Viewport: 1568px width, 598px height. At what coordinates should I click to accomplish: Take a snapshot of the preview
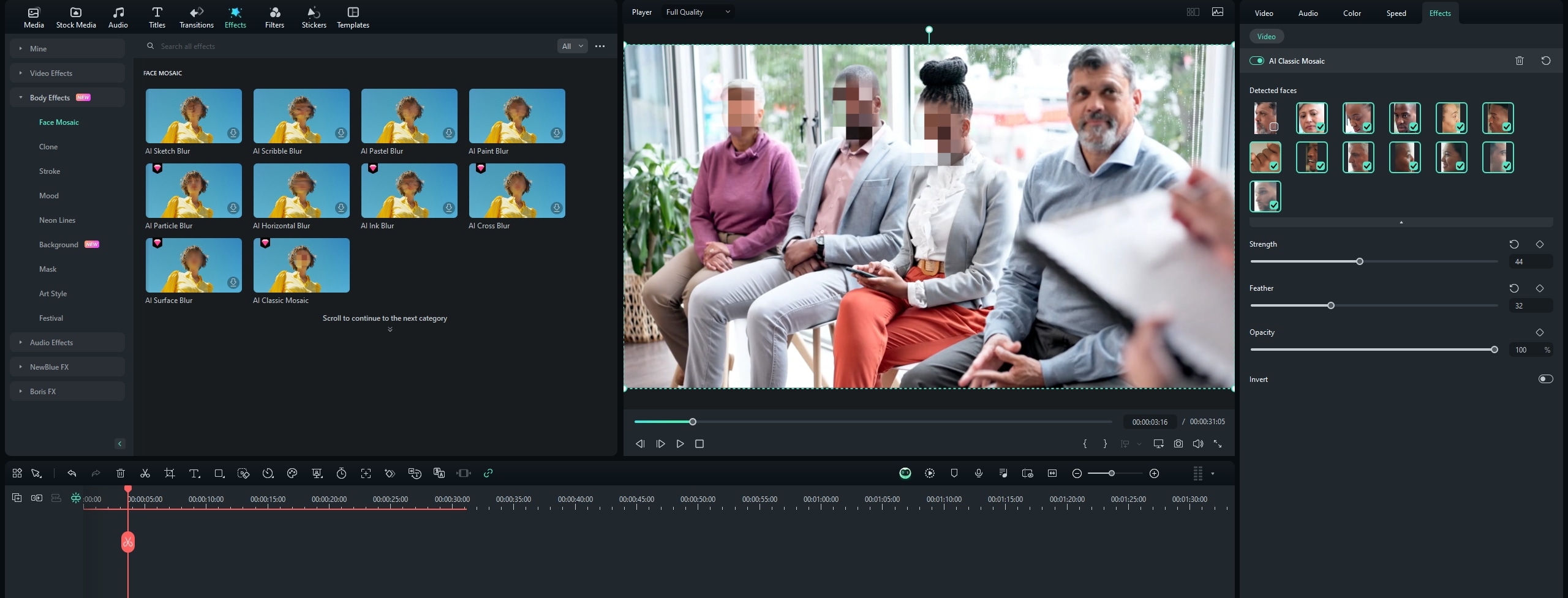pos(1178,444)
